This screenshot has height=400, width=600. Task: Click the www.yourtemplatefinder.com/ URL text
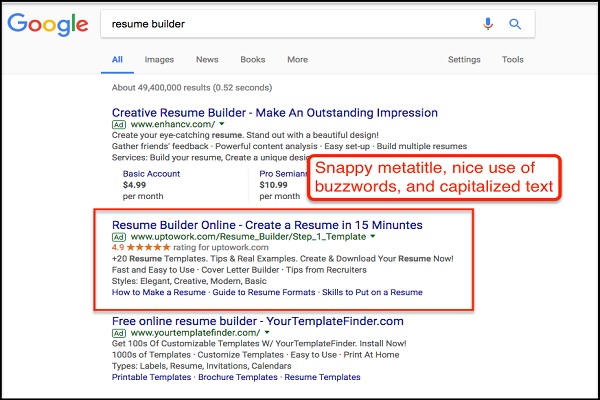(x=195, y=333)
